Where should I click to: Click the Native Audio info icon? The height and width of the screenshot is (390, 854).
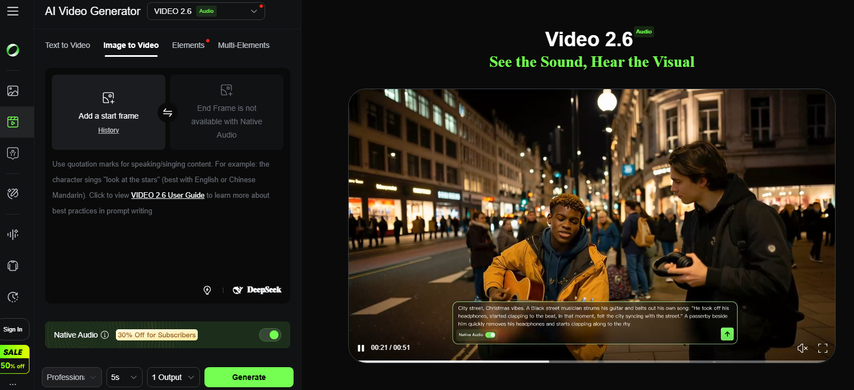tap(105, 334)
